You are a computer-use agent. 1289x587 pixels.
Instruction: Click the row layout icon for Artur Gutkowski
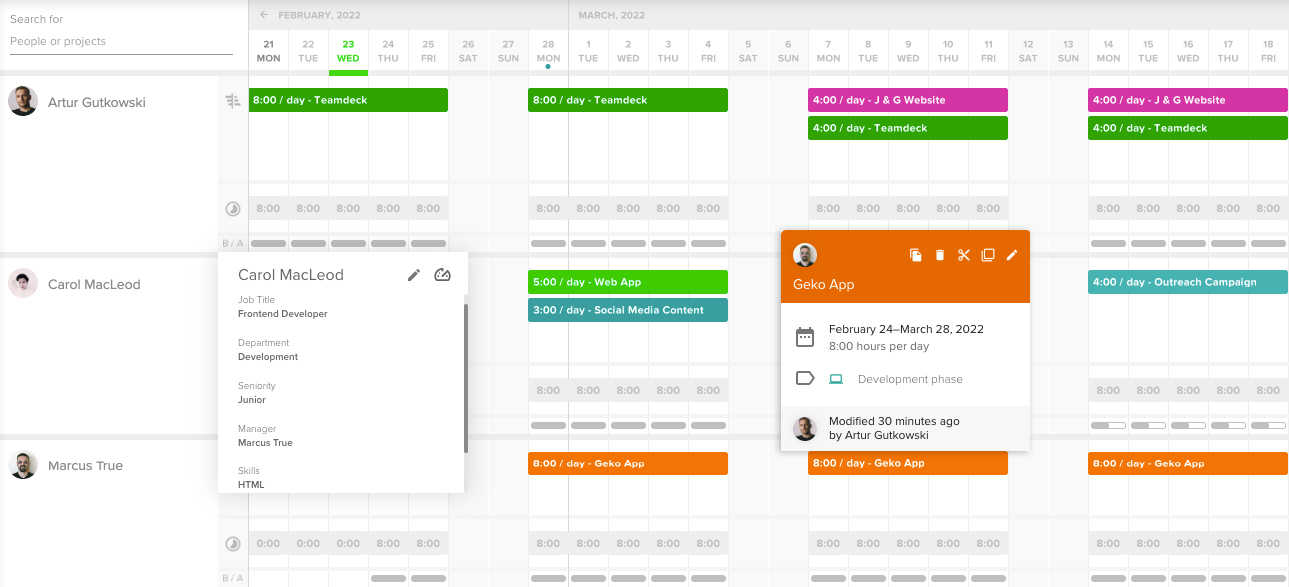tap(233, 101)
